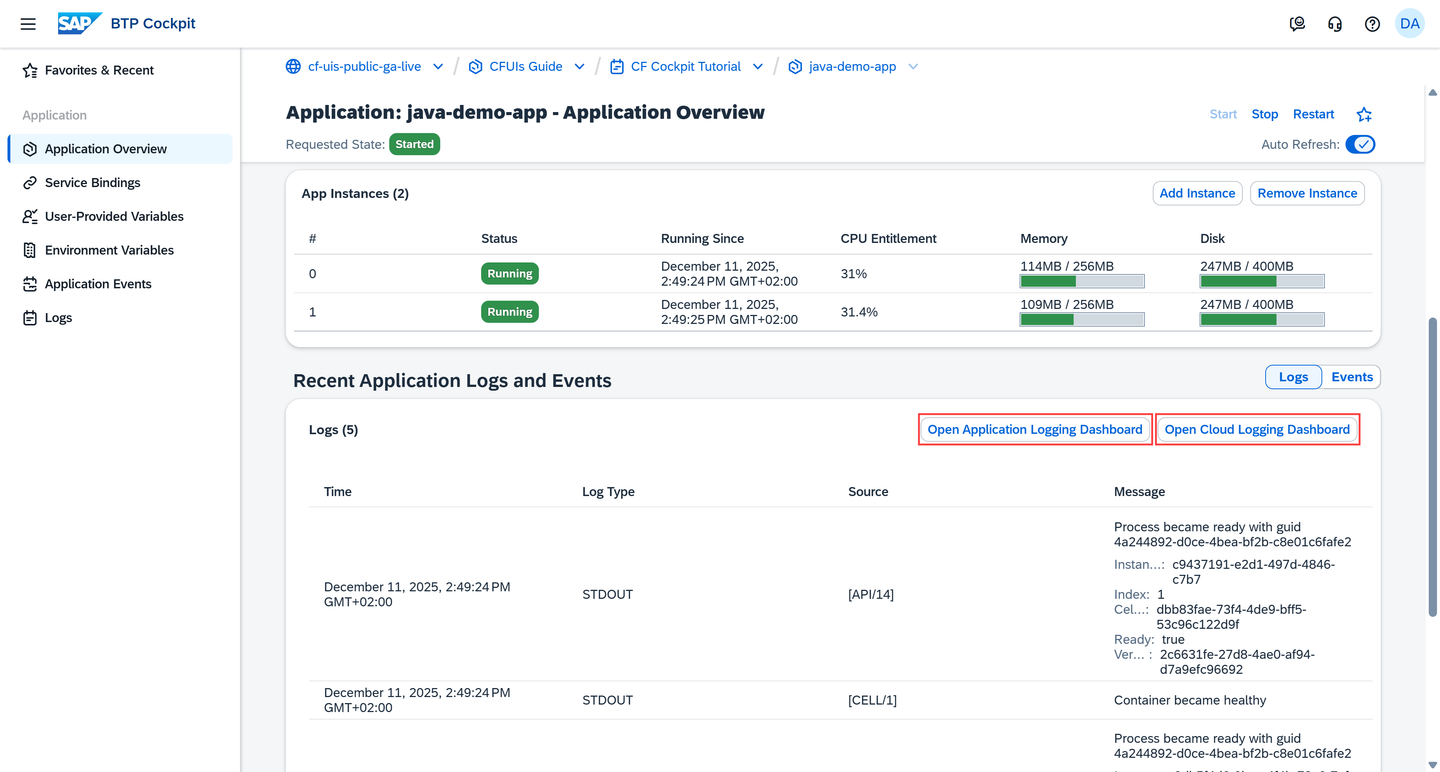Click the [API/14] source cell
The image size is (1440, 772).
[871, 594]
